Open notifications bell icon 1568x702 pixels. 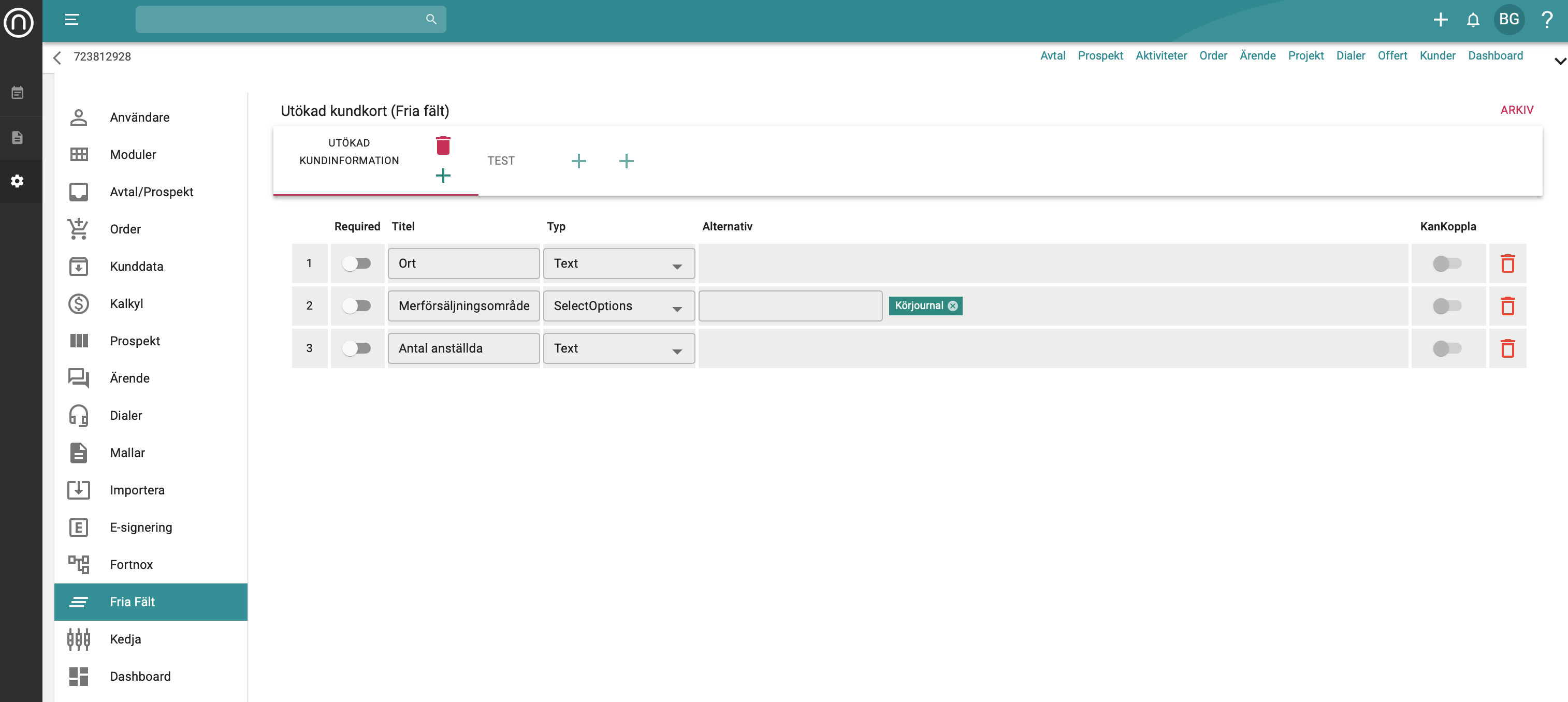pos(1472,20)
